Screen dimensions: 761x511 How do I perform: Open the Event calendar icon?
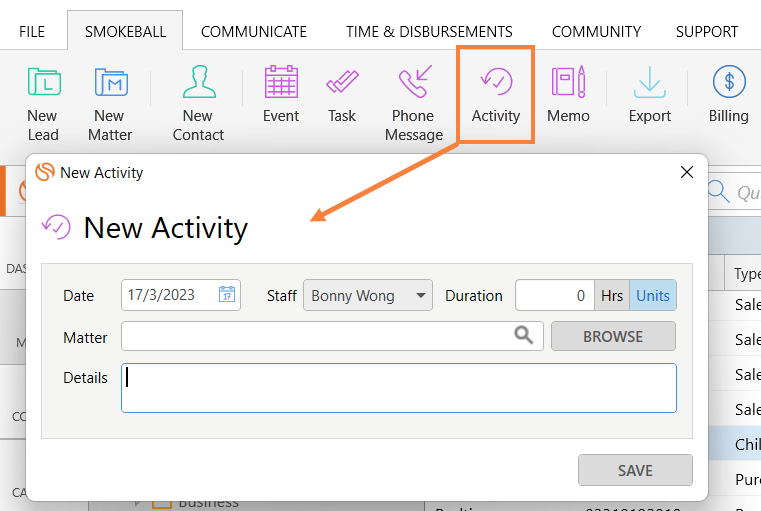[x=281, y=82]
